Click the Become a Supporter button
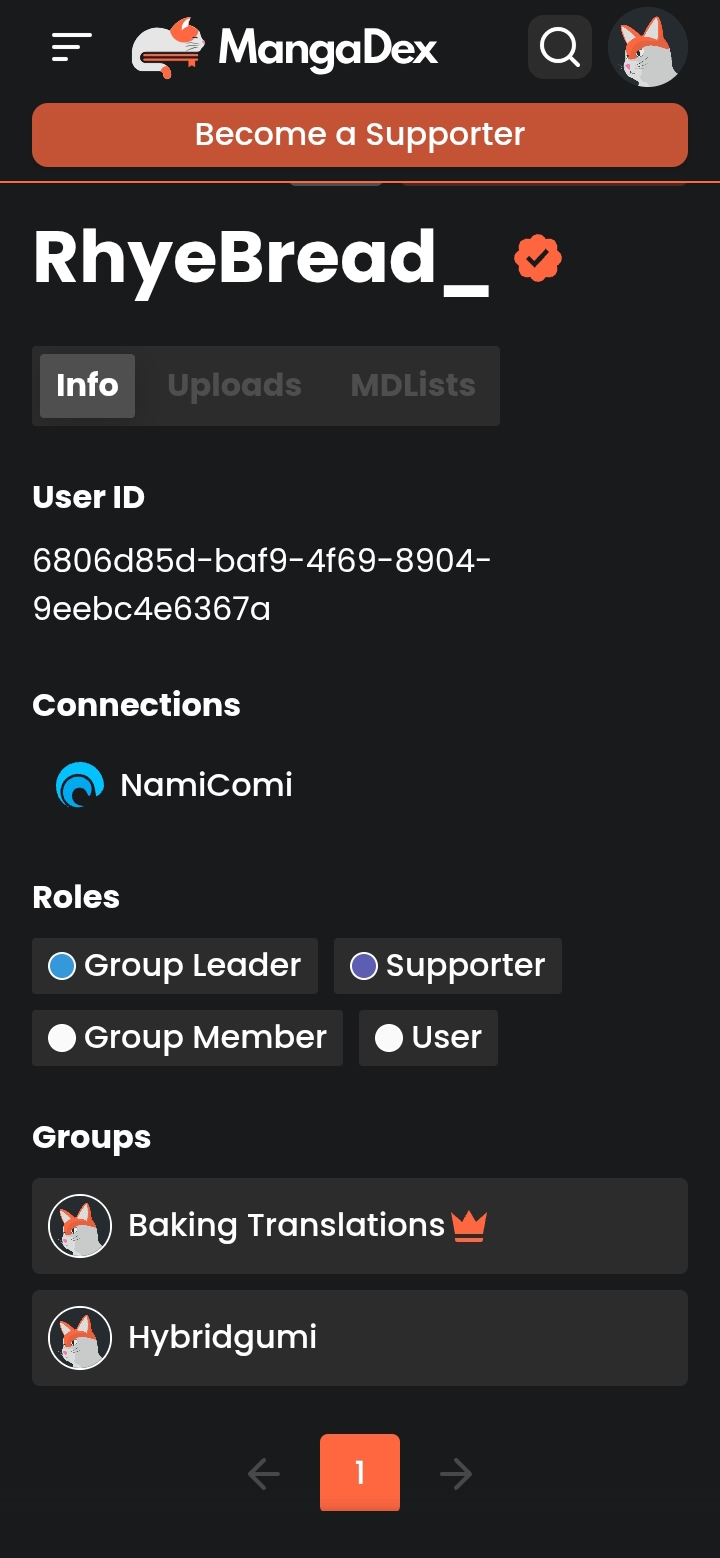This screenshot has height=1558, width=720. coord(360,135)
